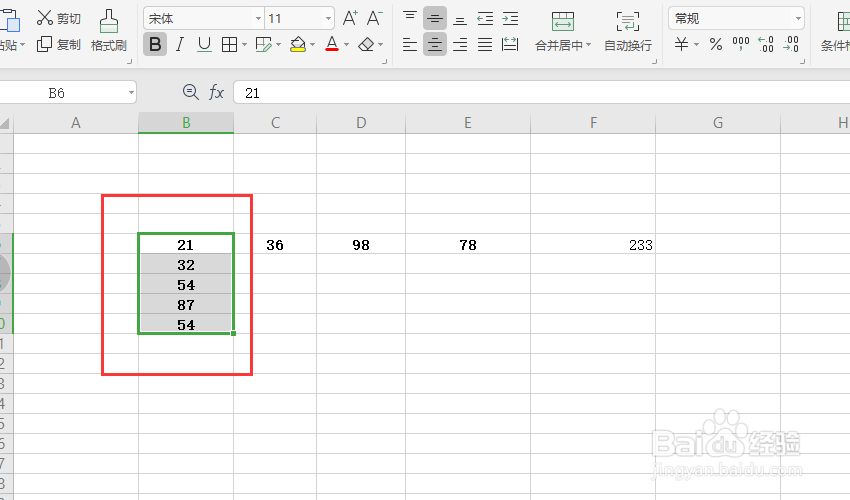850x500 pixels.
Task: Click the formula bar showing 21
Action: point(542,93)
